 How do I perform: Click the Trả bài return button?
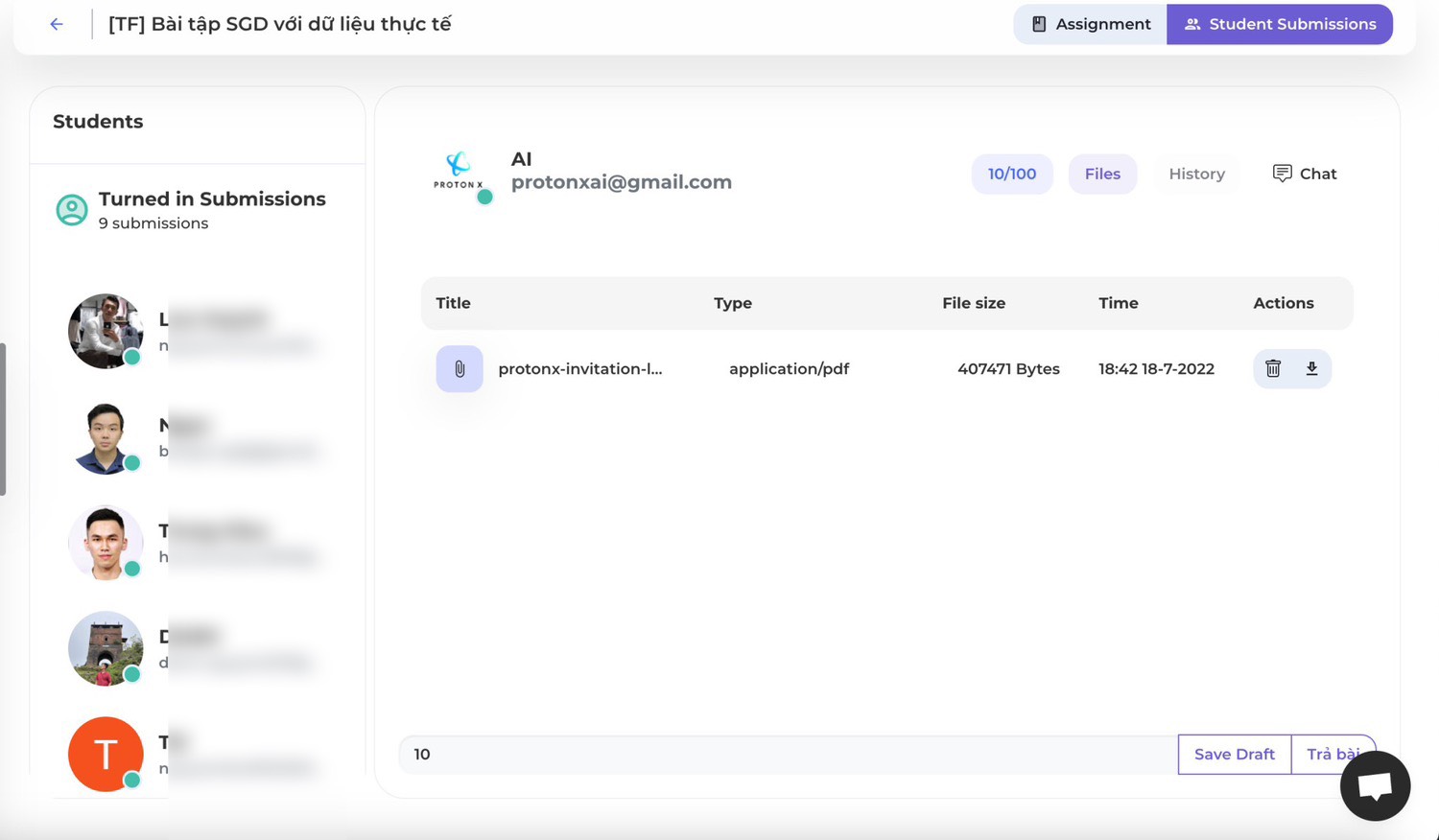(1333, 755)
